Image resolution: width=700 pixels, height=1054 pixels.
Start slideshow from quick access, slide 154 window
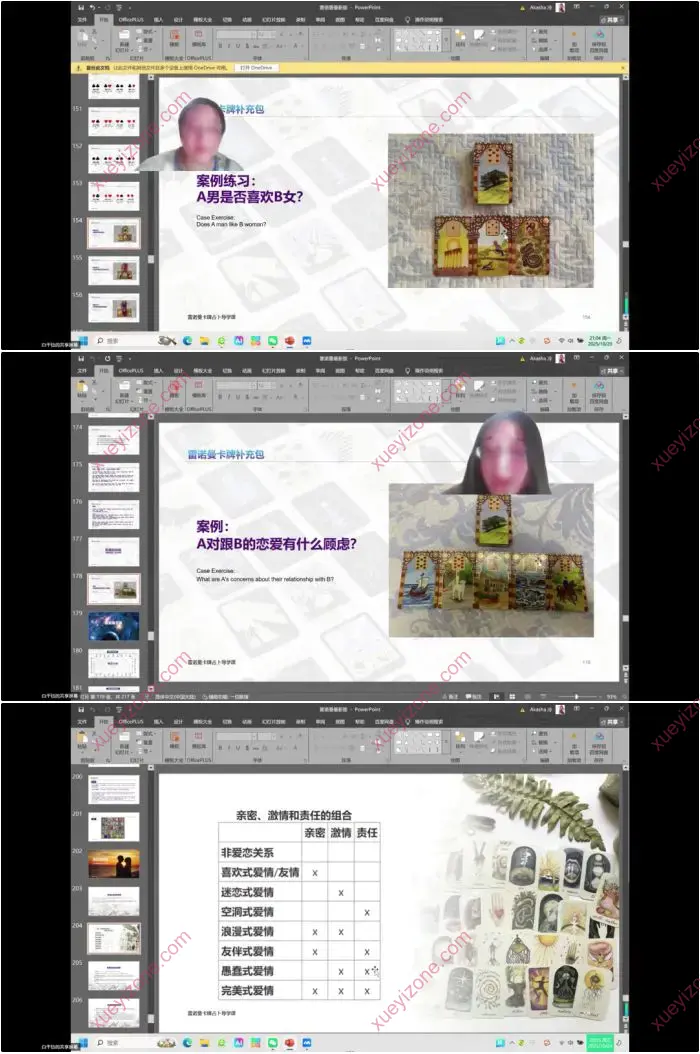tap(118, 7)
